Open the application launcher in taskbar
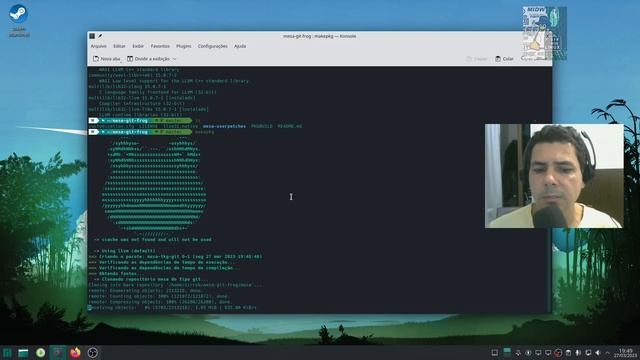The width and height of the screenshot is (640, 360). point(7,352)
